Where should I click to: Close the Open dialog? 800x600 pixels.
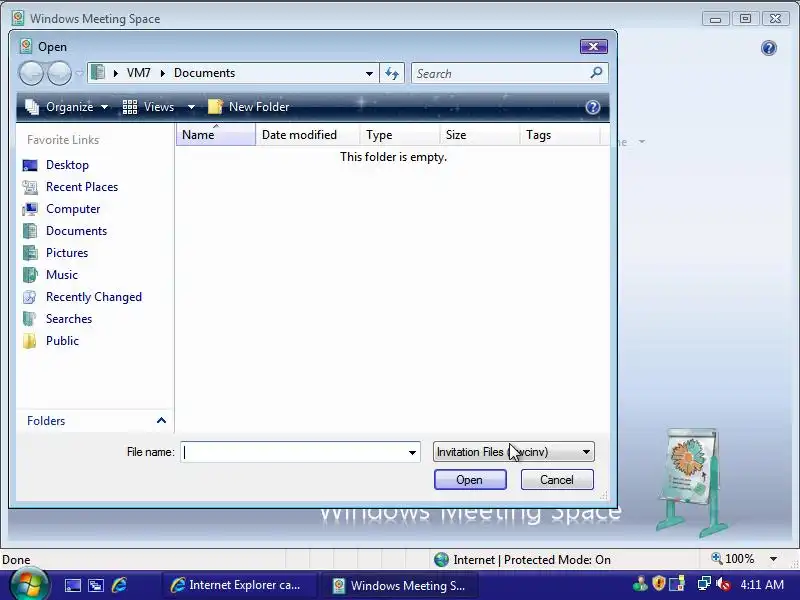click(593, 46)
